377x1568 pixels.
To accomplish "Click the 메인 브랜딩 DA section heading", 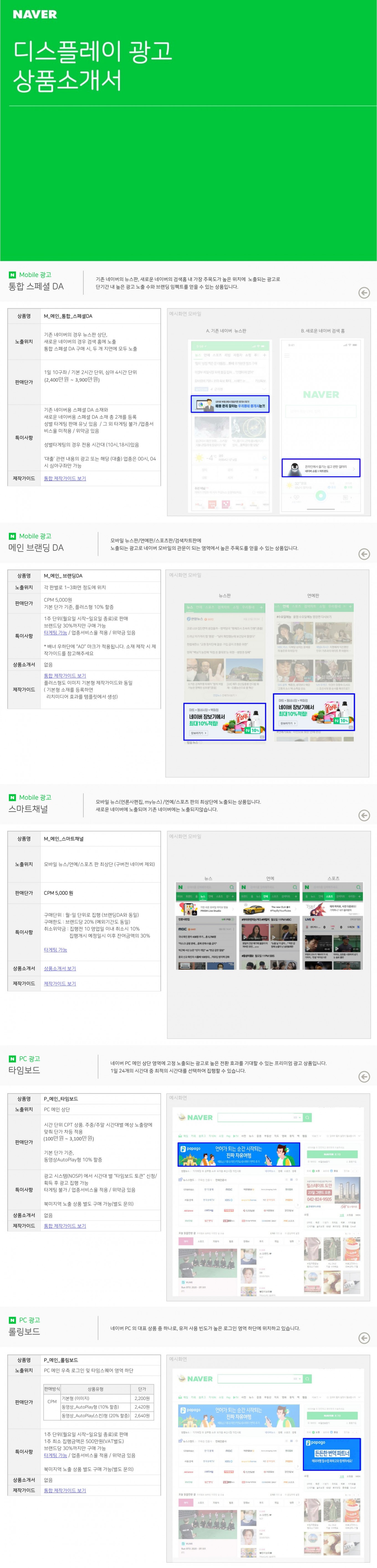I will coord(36,548).
